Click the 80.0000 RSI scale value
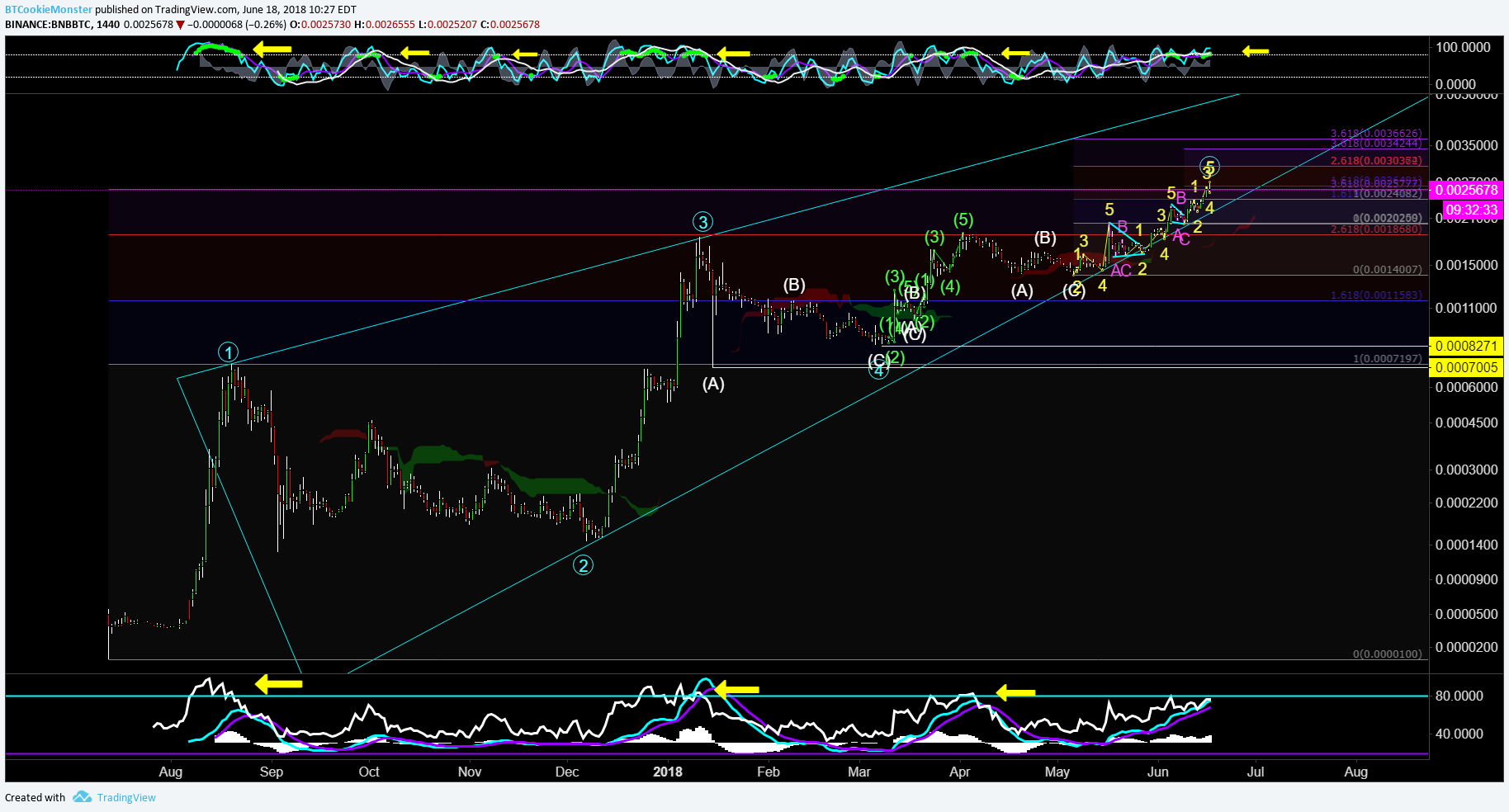Screen dimensions: 1509x812 pyautogui.click(x=1459, y=696)
